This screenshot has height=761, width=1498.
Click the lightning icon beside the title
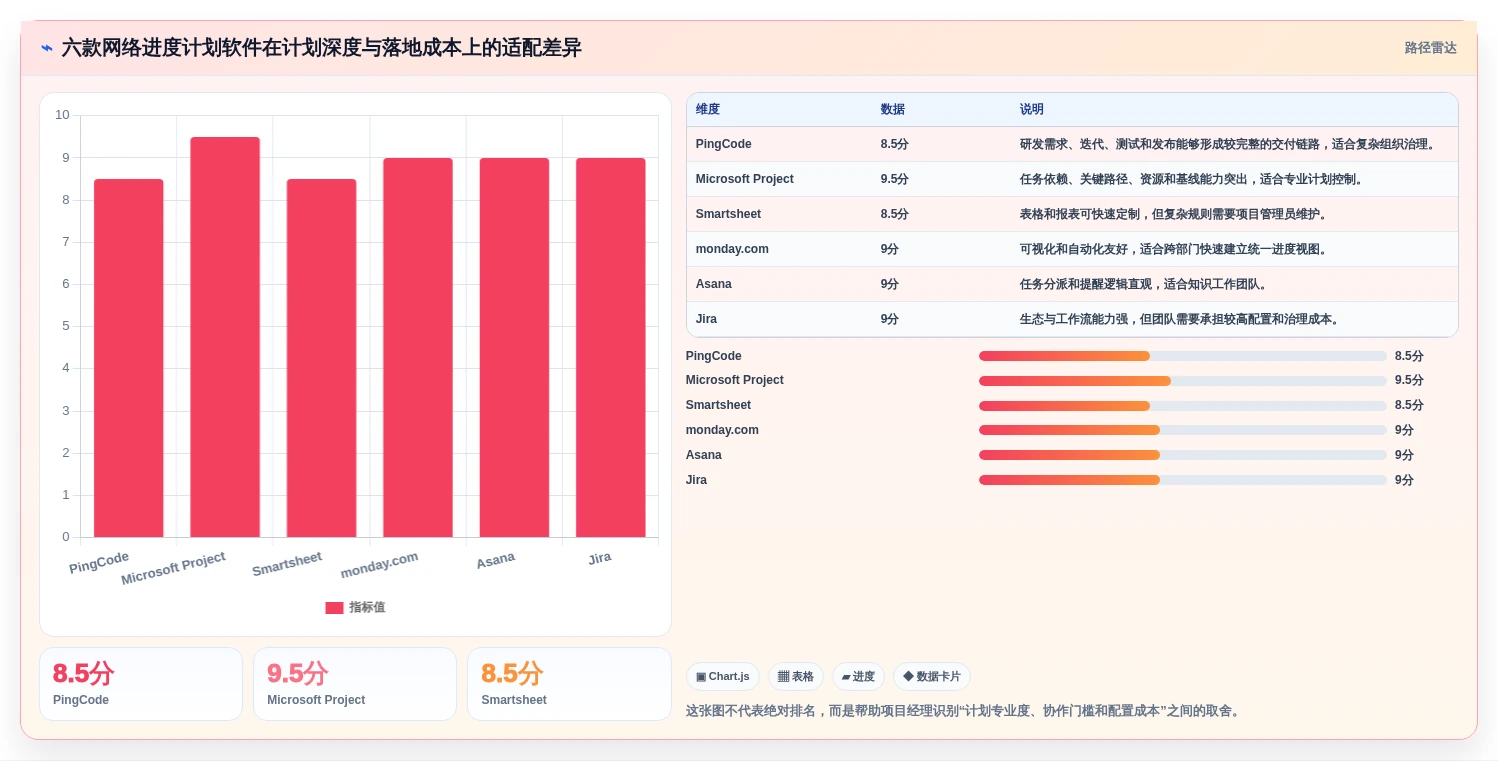pyautogui.click(x=47, y=48)
